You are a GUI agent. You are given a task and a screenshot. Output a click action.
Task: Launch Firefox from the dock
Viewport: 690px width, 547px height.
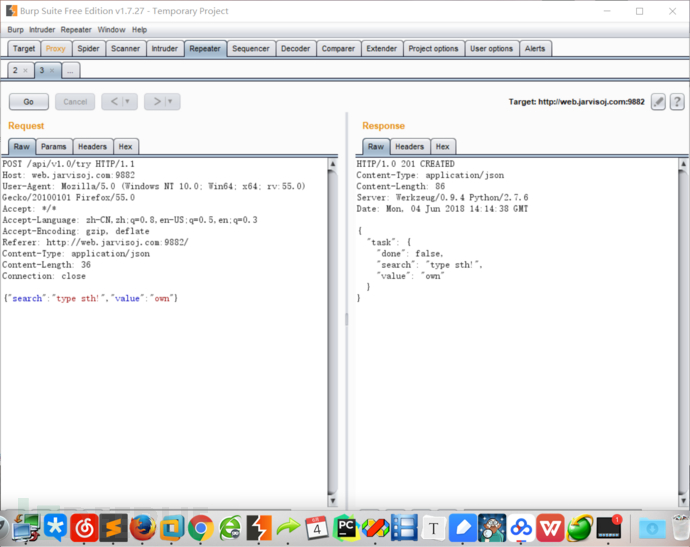[143, 527]
